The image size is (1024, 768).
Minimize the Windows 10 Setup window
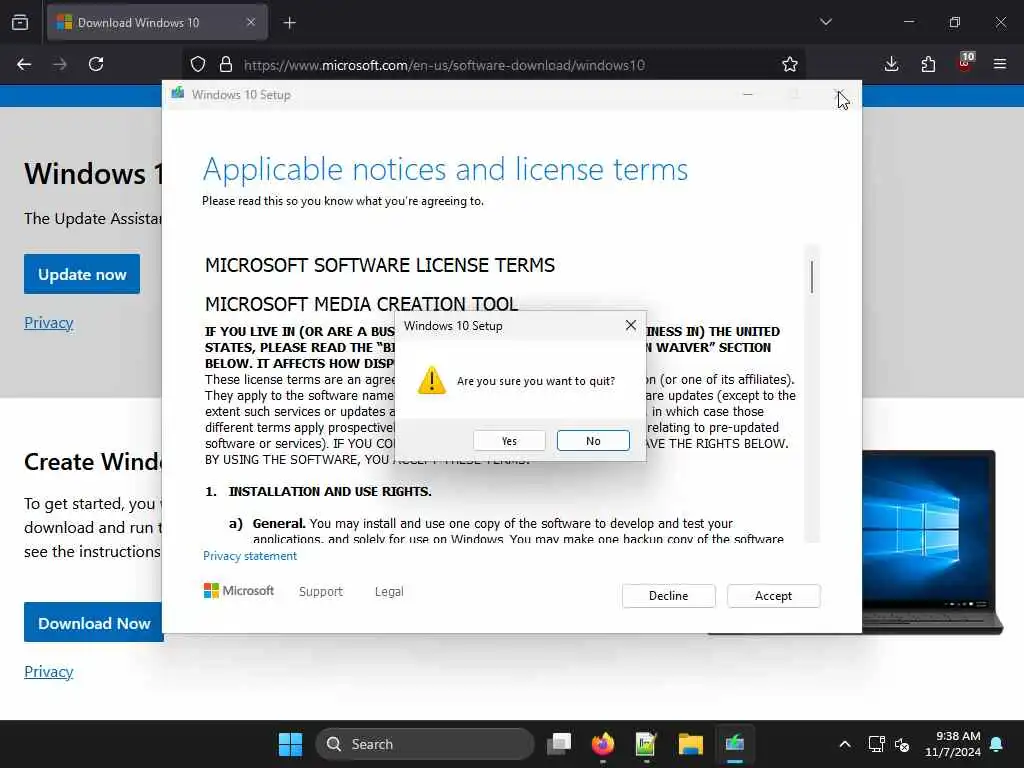(x=748, y=95)
